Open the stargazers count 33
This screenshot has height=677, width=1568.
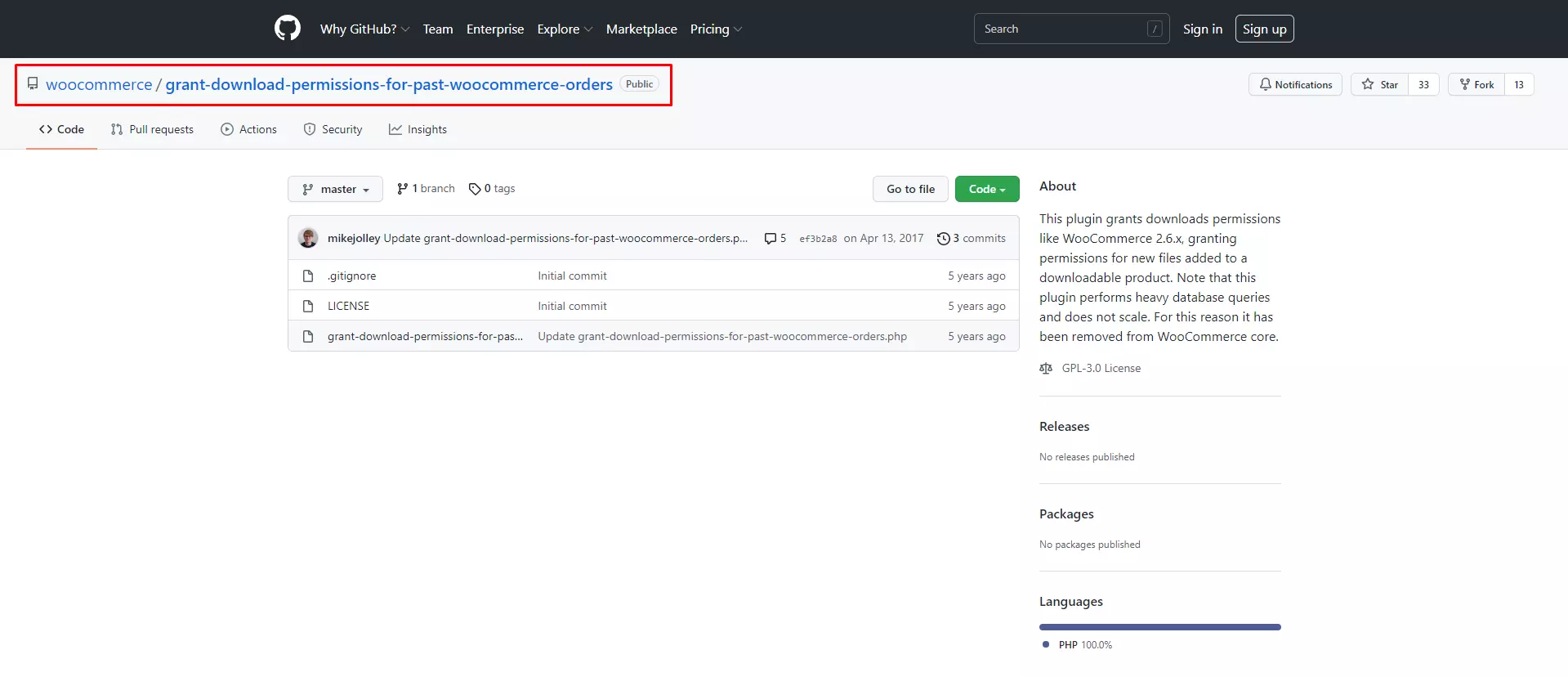pos(1423,84)
